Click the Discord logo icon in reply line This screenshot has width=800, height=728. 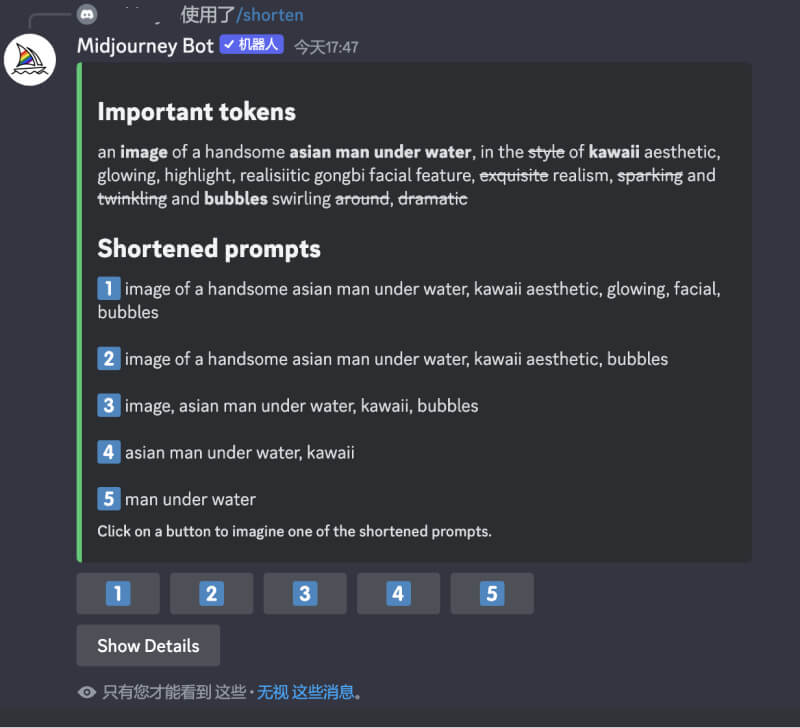tap(87, 15)
